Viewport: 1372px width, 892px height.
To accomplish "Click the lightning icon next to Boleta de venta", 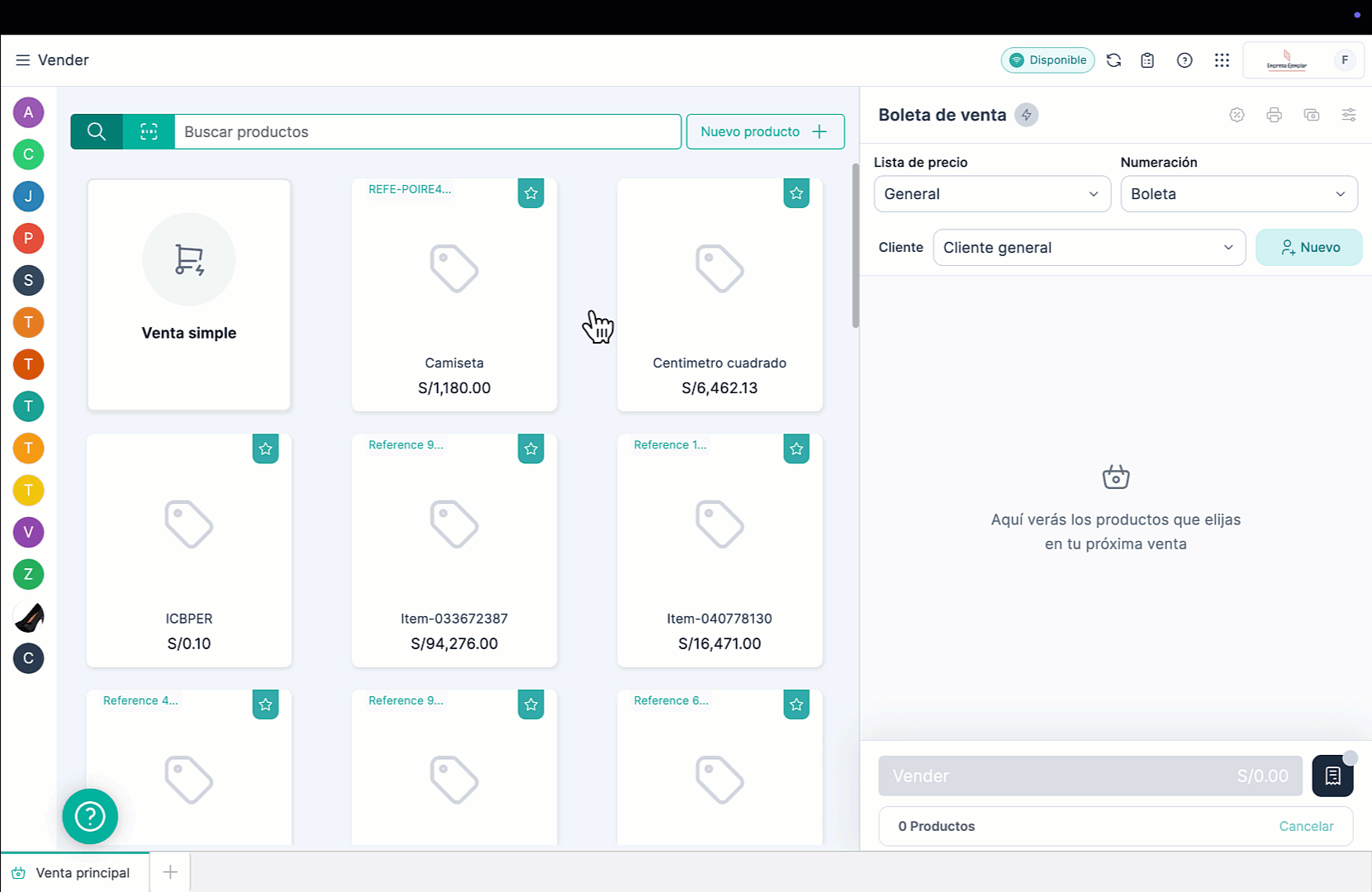I will 1026,115.
